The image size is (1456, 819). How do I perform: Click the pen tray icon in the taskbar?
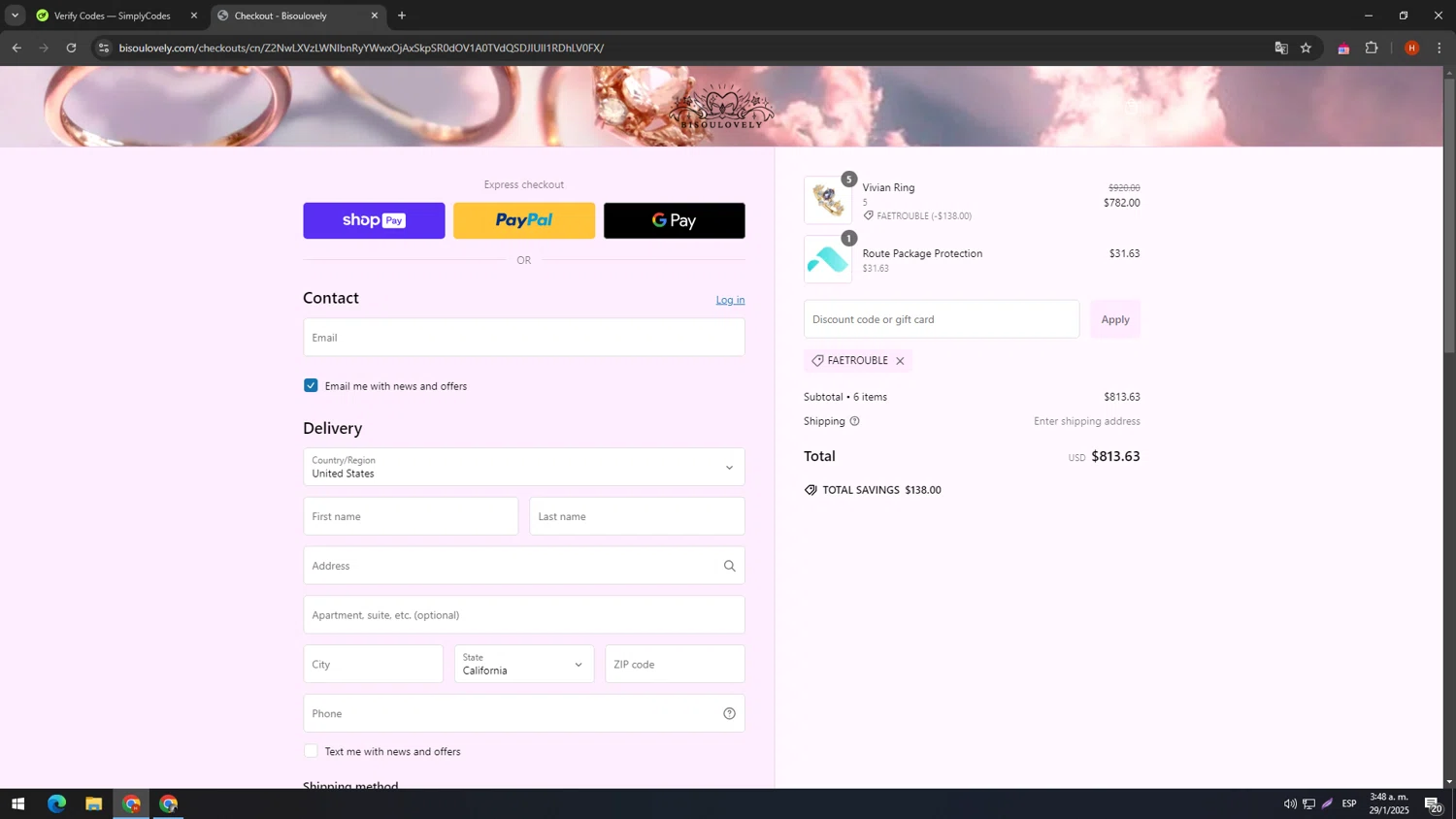pyautogui.click(x=1327, y=803)
